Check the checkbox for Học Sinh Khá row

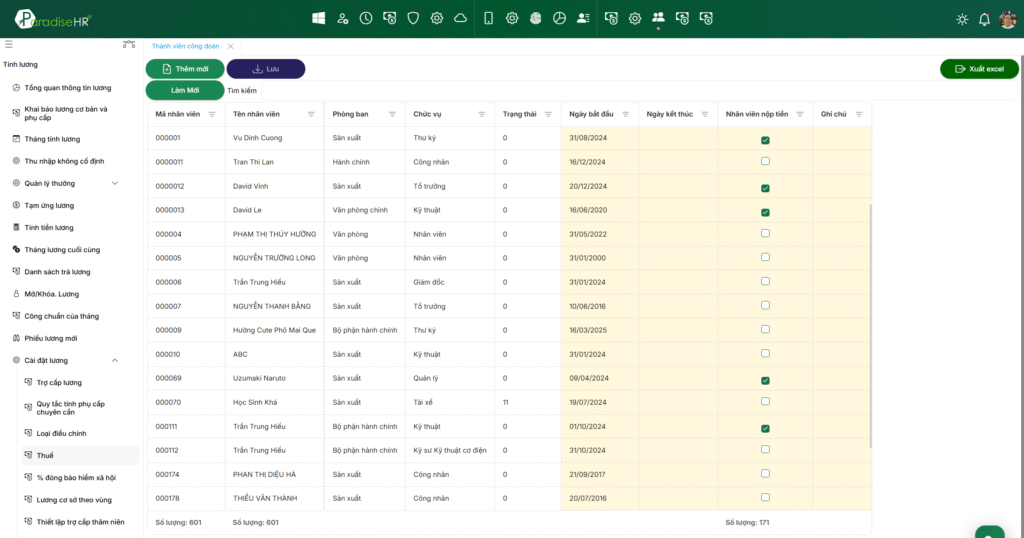(765, 402)
